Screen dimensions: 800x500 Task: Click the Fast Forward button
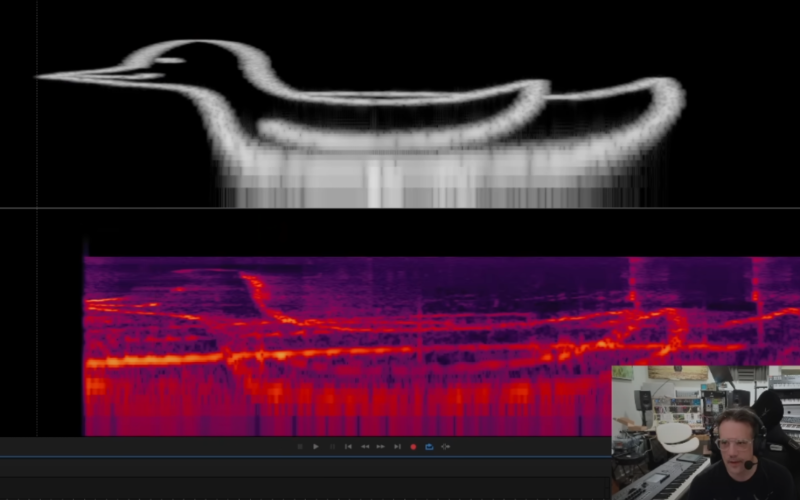(381, 446)
